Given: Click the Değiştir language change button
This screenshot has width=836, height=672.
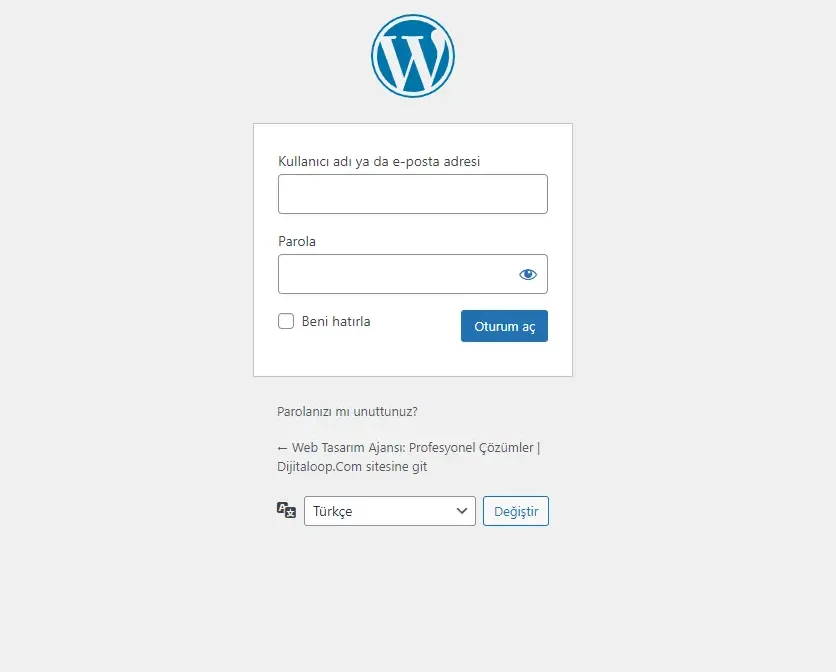Looking at the screenshot, I should [516, 511].
